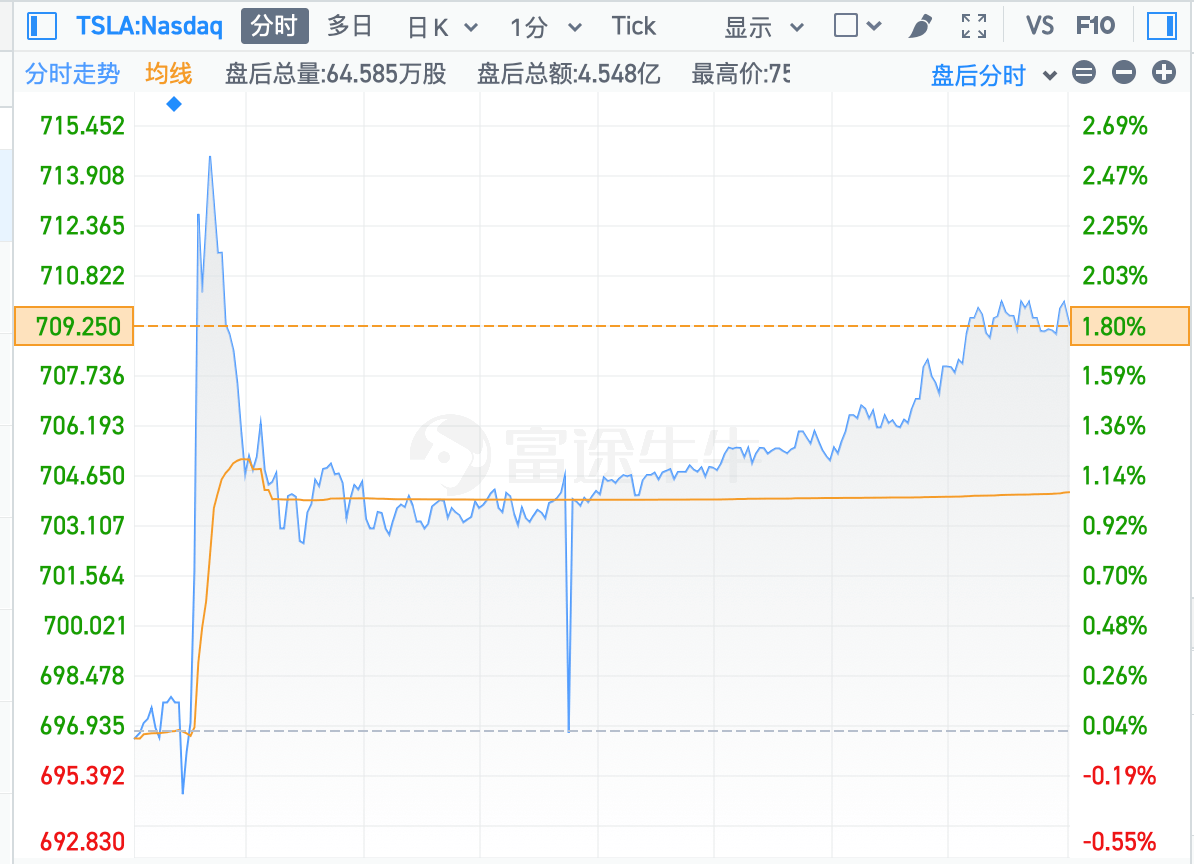Click the 1.80% percentage label
Viewport: 1194px width, 864px height.
click(x=1130, y=326)
